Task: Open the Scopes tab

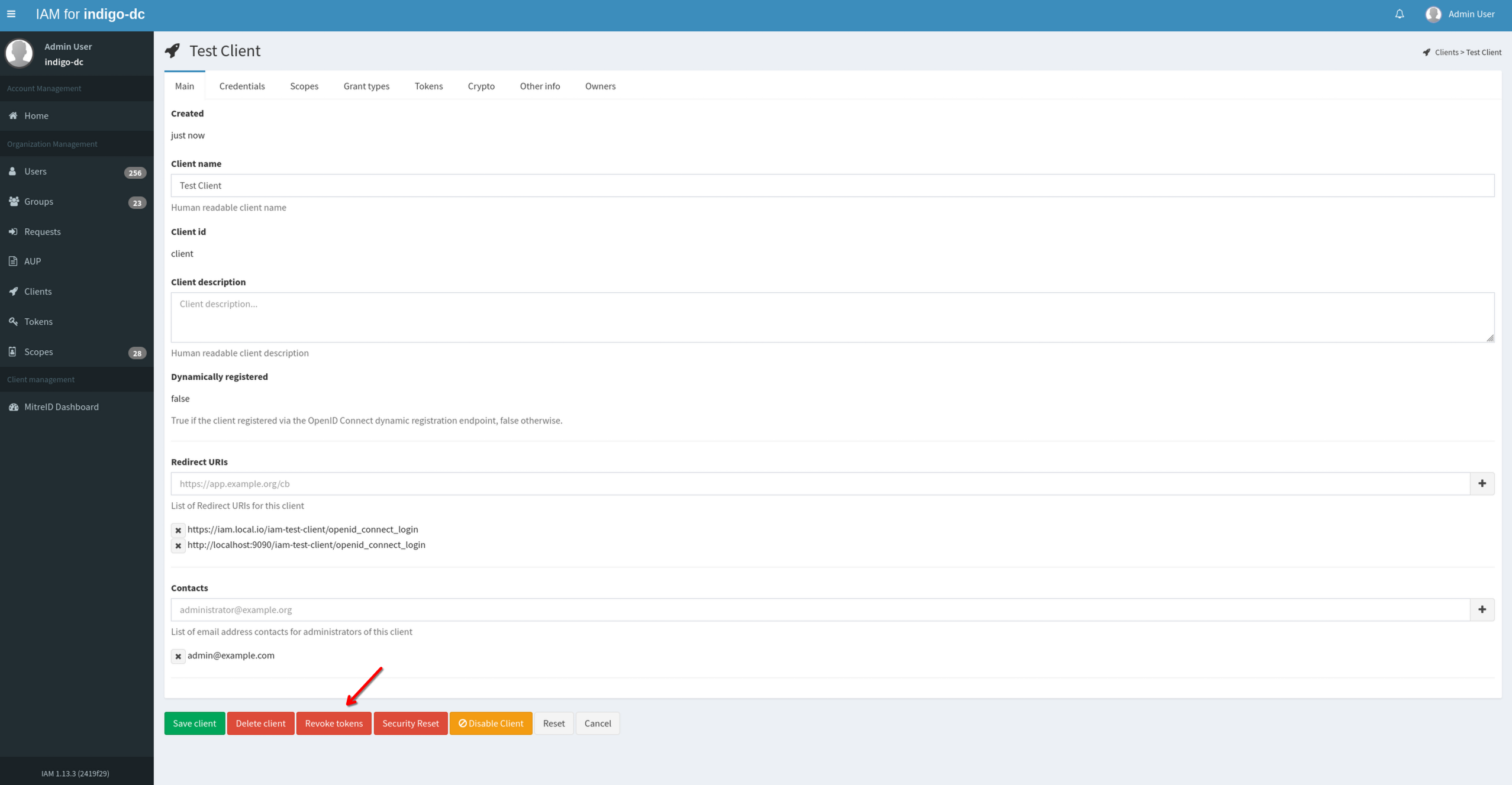Action: point(304,86)
